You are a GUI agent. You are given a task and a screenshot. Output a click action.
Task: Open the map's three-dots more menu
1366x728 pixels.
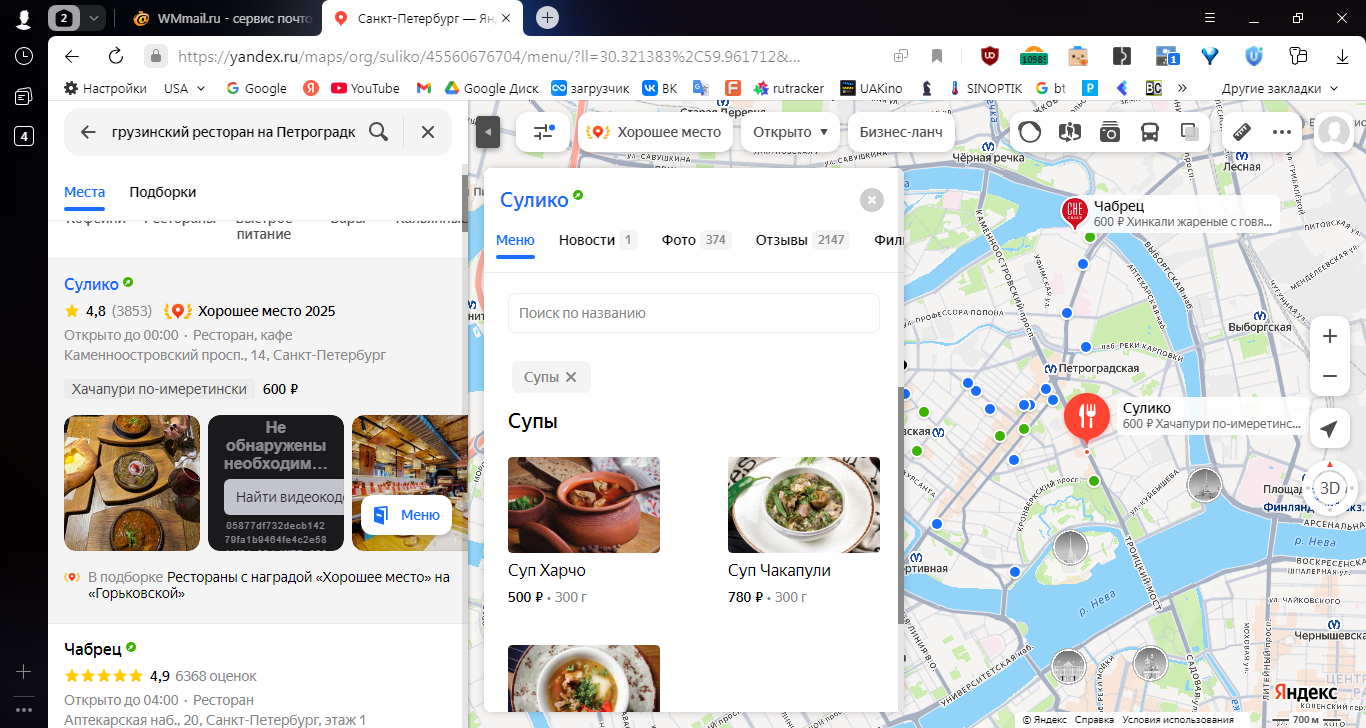pyautogui.click(x=1282, y=132)
